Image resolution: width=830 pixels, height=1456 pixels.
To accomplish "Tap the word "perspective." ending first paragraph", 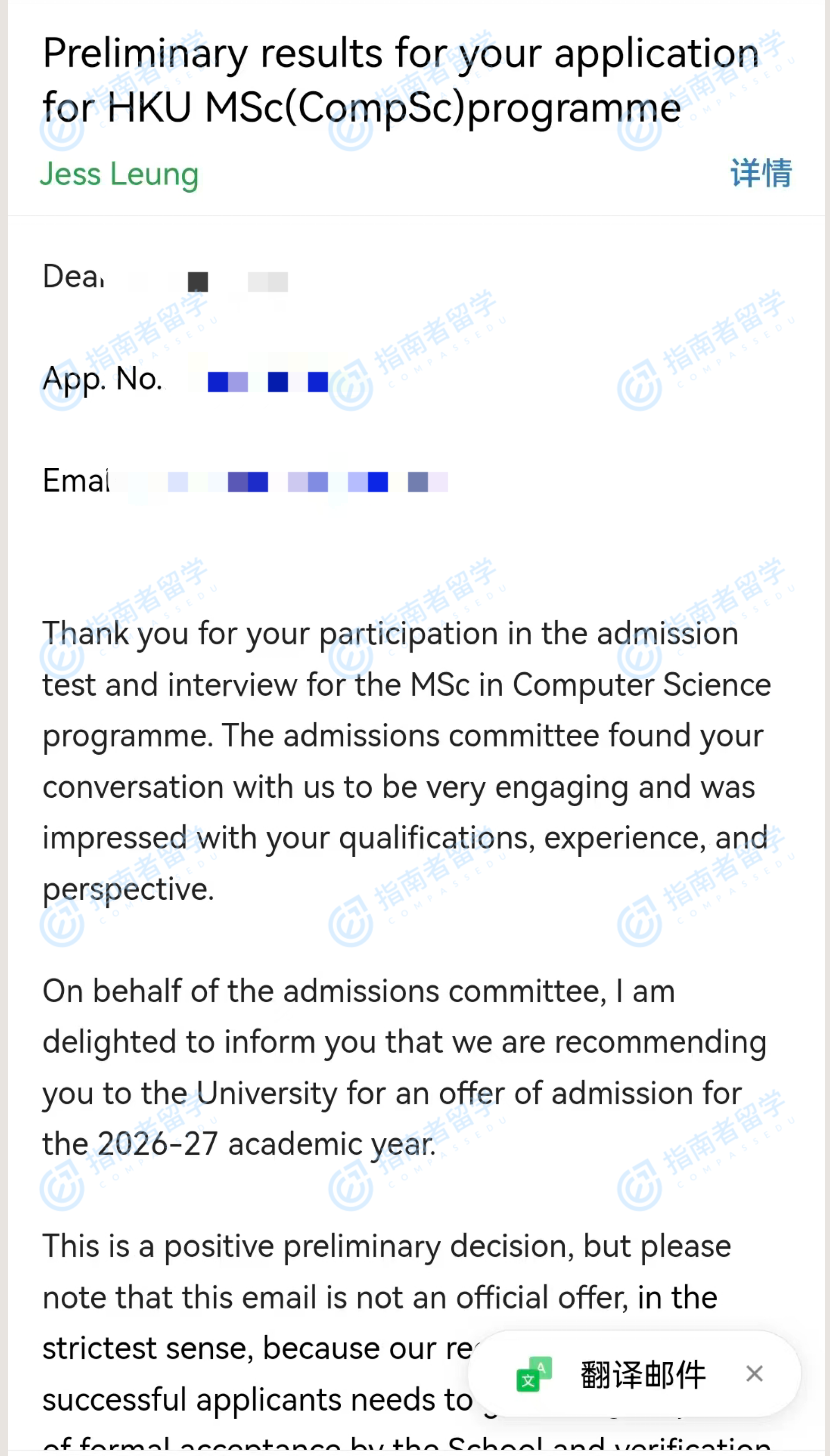I will (x=128, y=889).
